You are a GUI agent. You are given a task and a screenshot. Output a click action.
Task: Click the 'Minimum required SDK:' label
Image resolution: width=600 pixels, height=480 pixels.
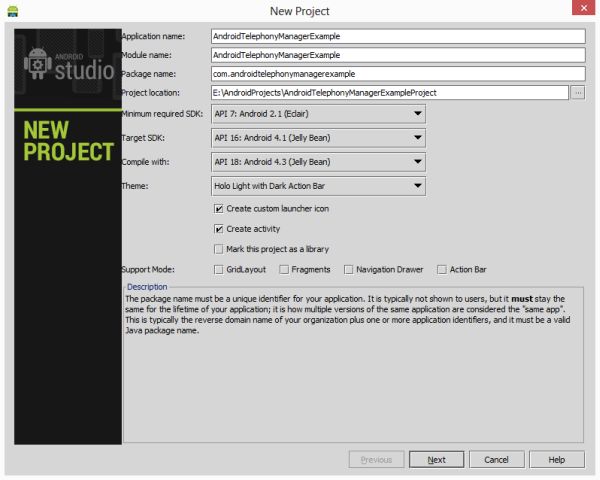pos(162,114)
